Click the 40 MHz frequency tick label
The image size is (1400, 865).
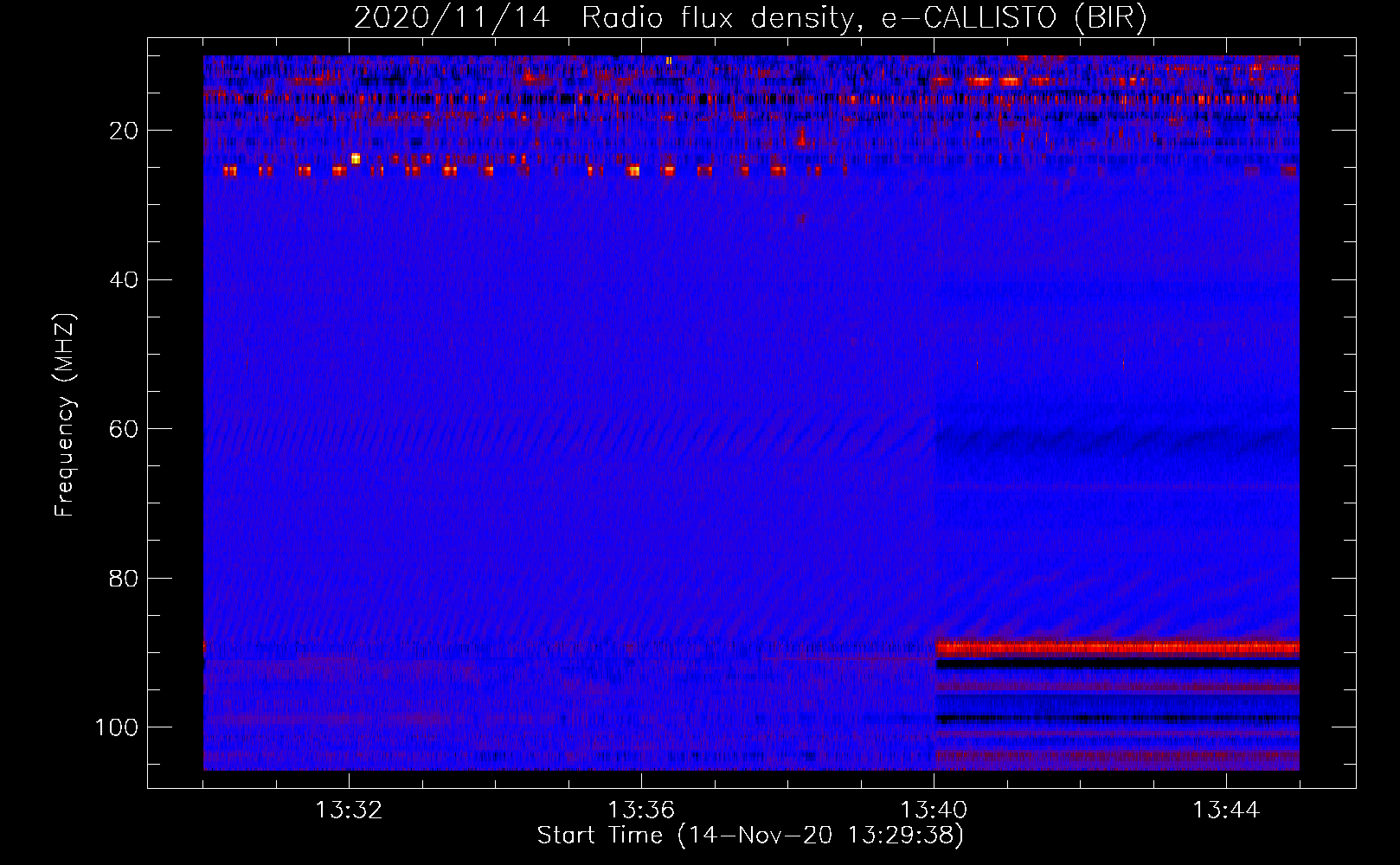pyautogui.click(x=124, y=280)
